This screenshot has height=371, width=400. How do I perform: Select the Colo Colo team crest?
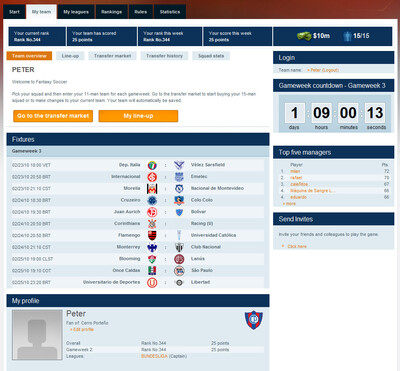click(x=179, y=200)
